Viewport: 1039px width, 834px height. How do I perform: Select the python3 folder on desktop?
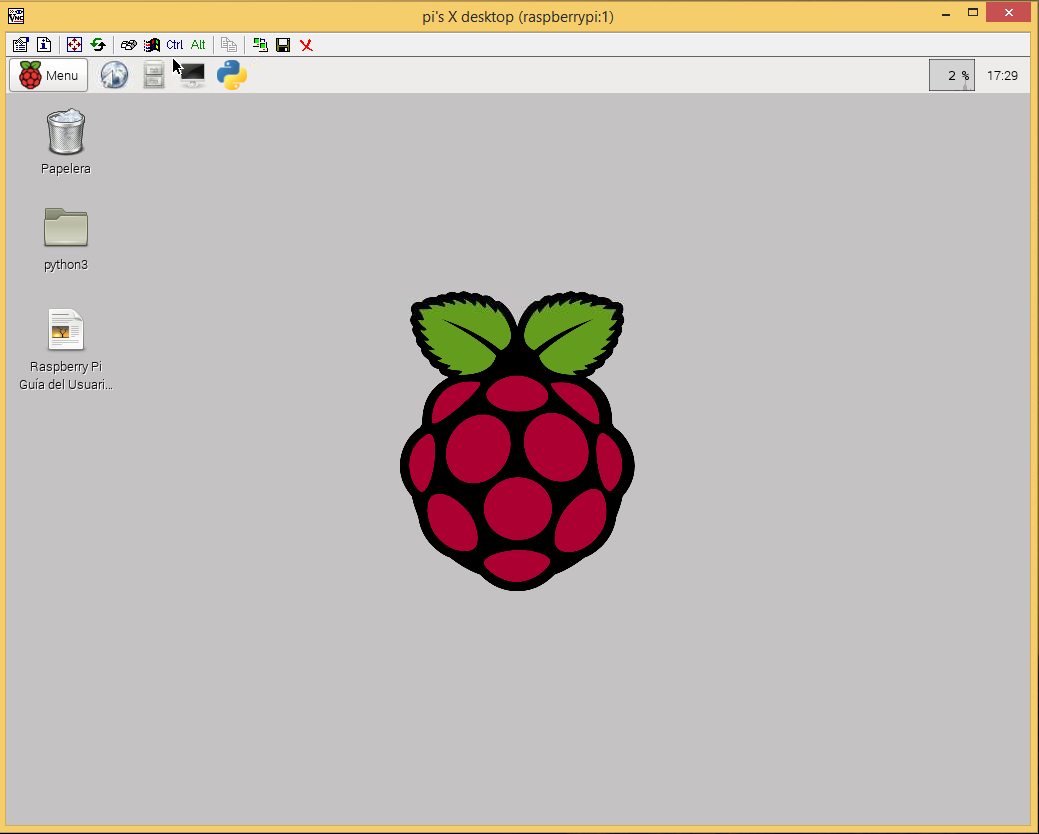[66, 239]
